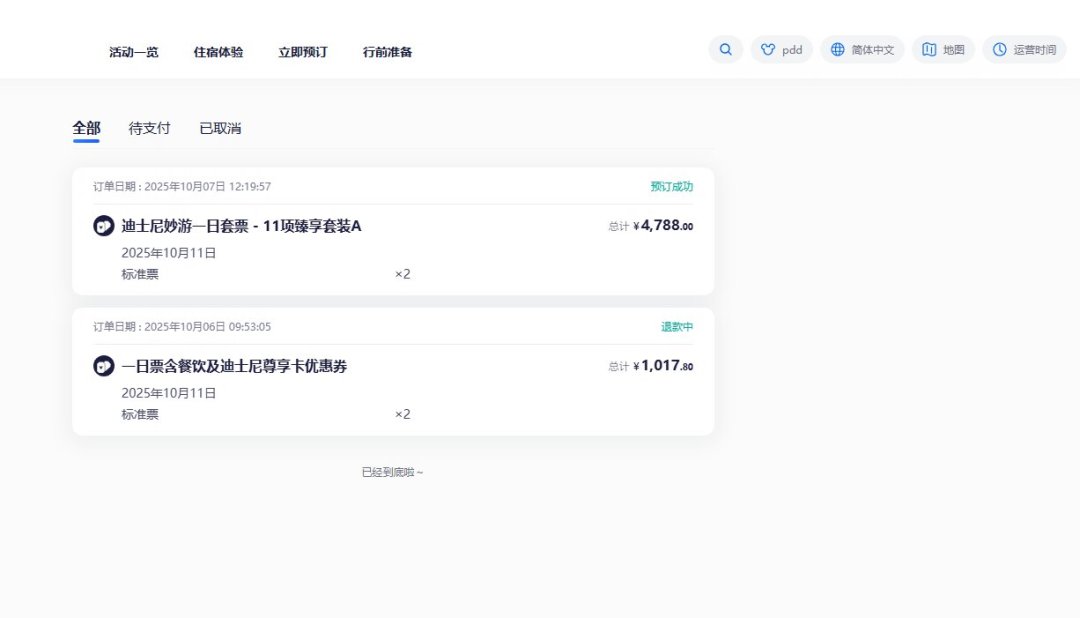The height and width of the screenshot is (618, 1080).
Task: Click the total price ¥1,017.80
Action: (663, 365)
